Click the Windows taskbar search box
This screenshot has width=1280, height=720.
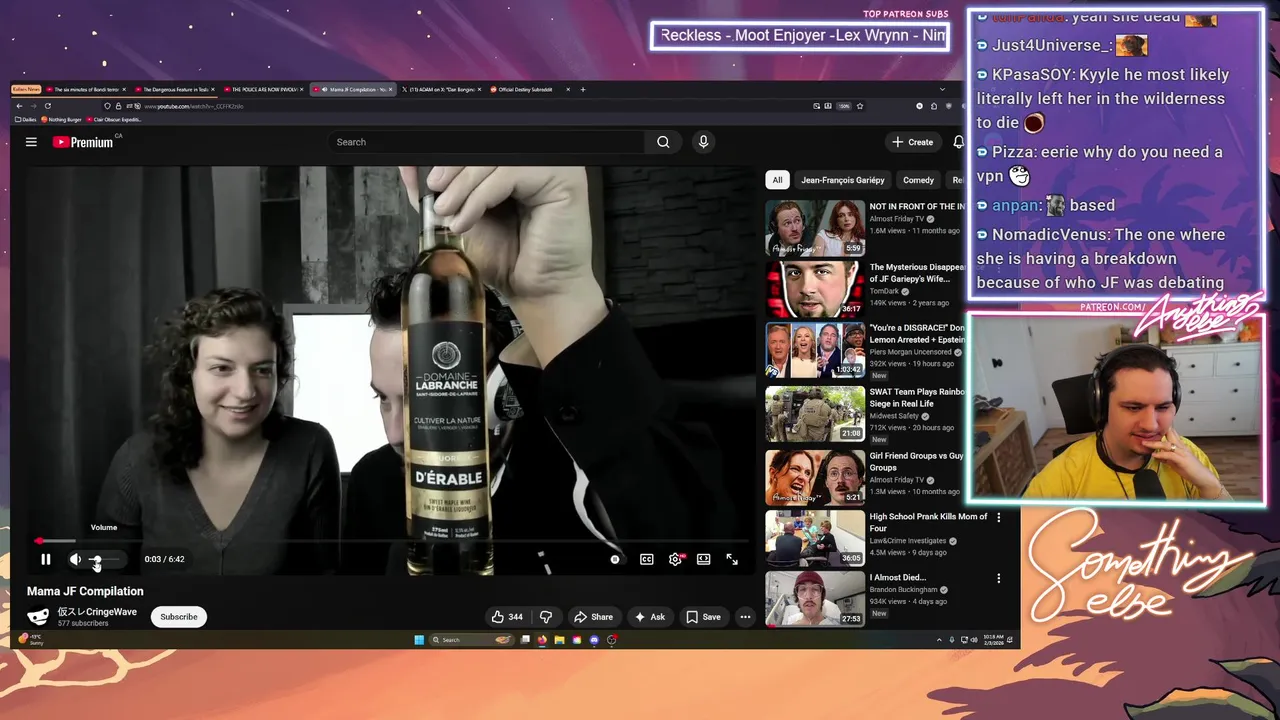pyautogui.click(x=472, y=640)
